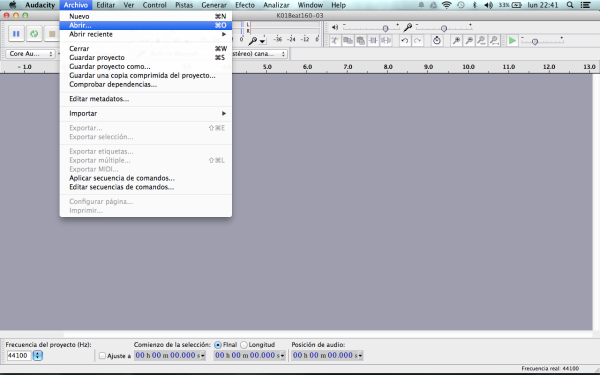This screenshot has width=600, height=375.
Task: Open the Control menu
Action: [x=155, y=5]
